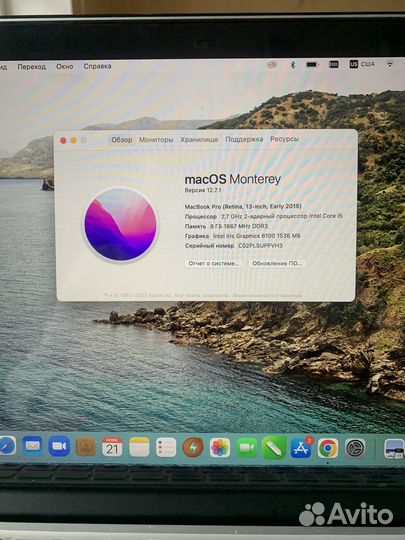Switch to the Хранилище tab
The image size is (405, 540).
[x=199, y=139]
